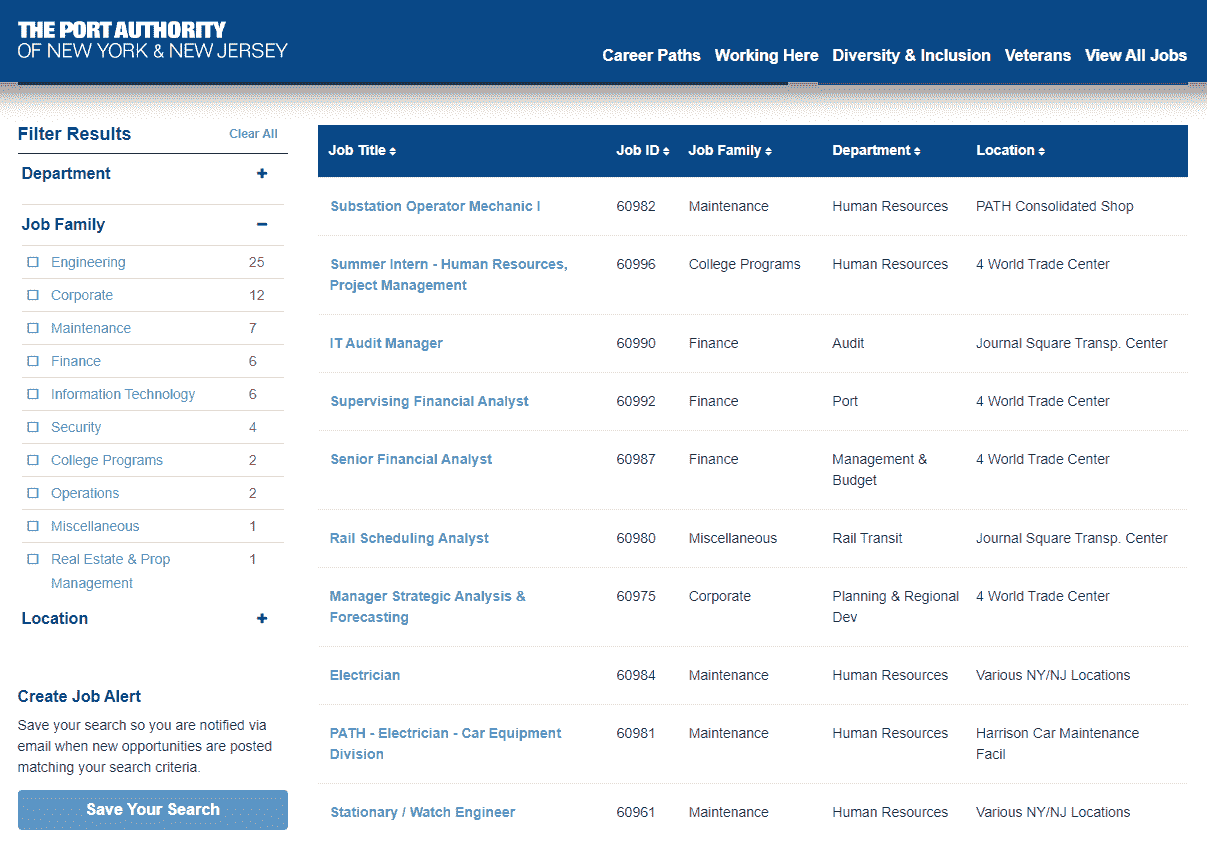Collapse the Job Family filter minus icon

262,224
